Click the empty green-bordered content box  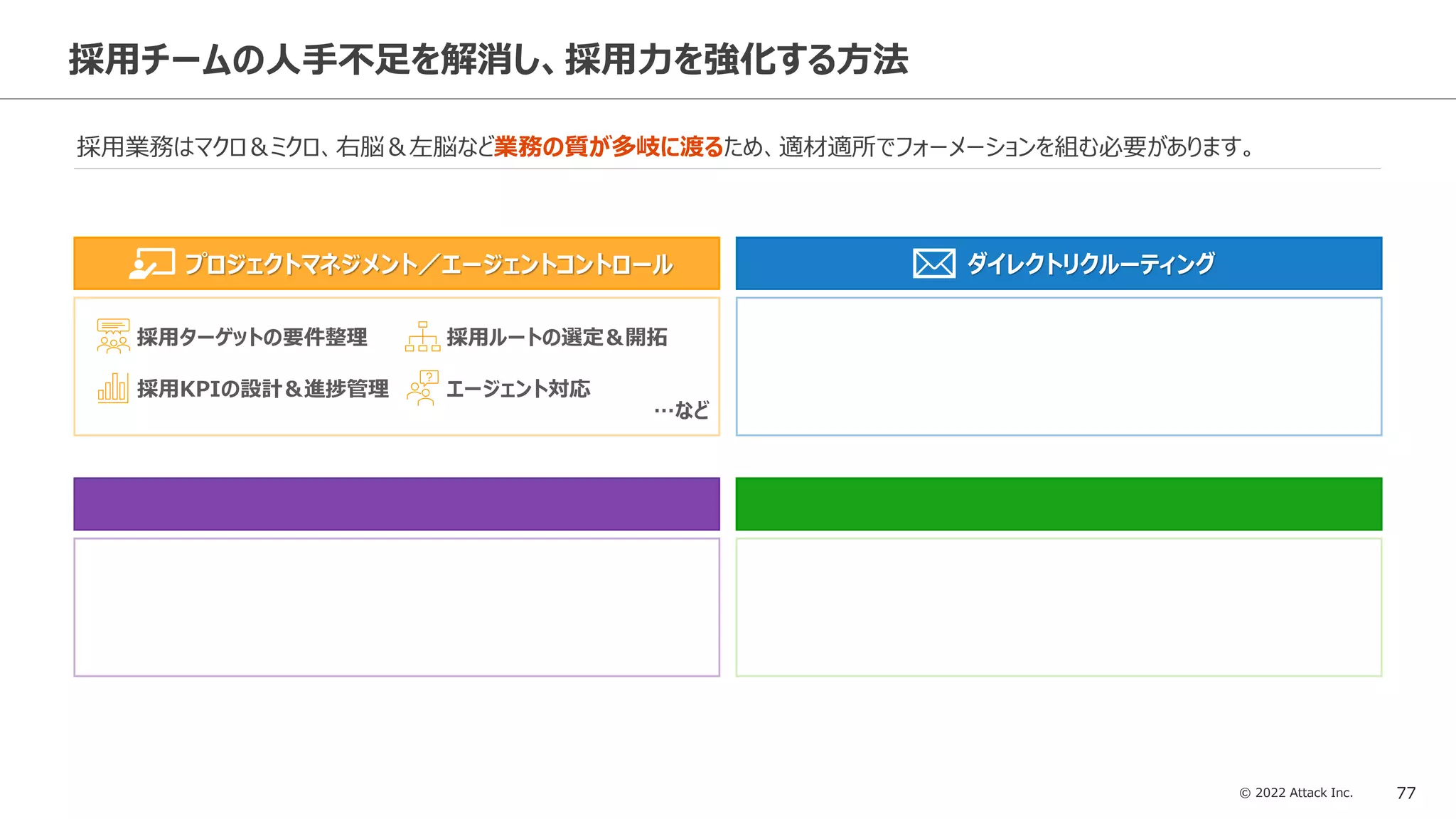click(1059, 607)
